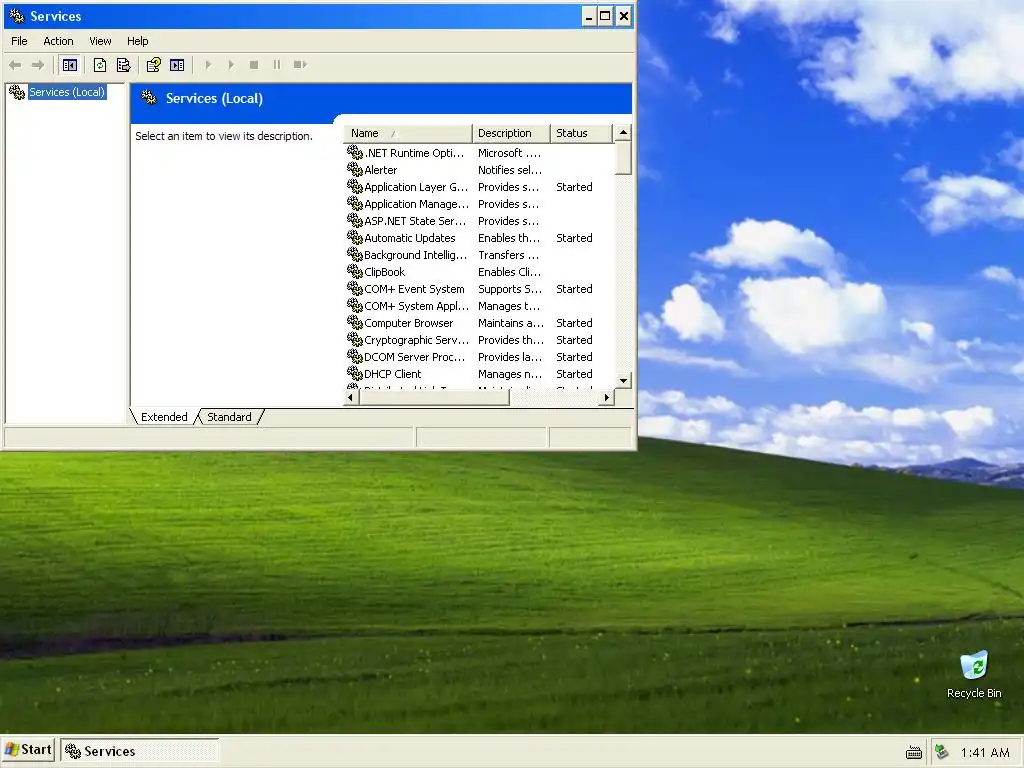
Task: Sort by the Description column header
Action: pos(511,133)
